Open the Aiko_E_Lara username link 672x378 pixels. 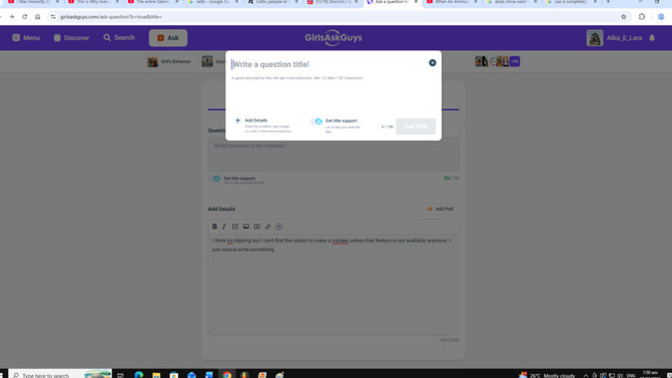624,38
